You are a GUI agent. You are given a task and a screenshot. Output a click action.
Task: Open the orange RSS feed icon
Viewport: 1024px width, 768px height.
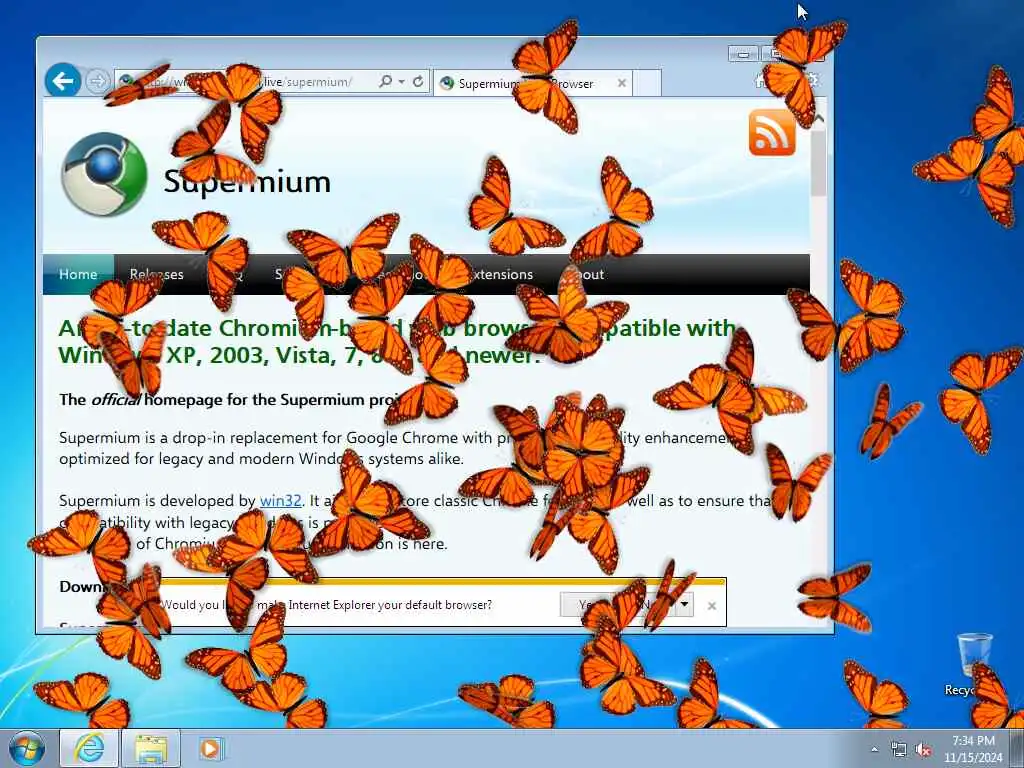tap(772, 133)
